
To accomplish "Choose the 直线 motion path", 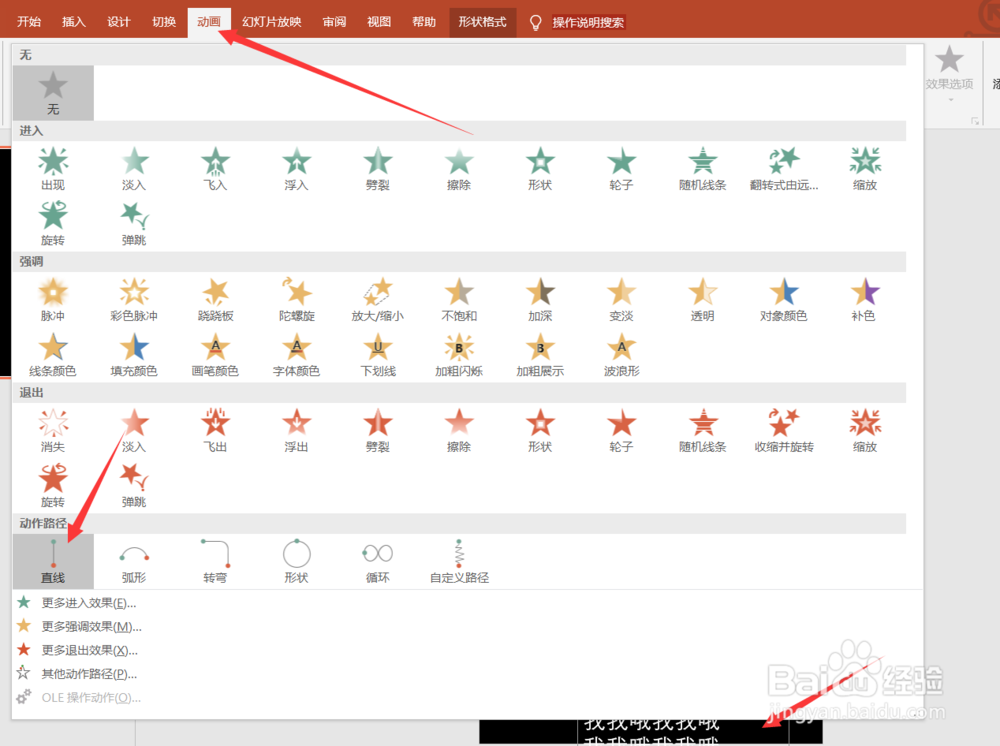I will [53, 561].
